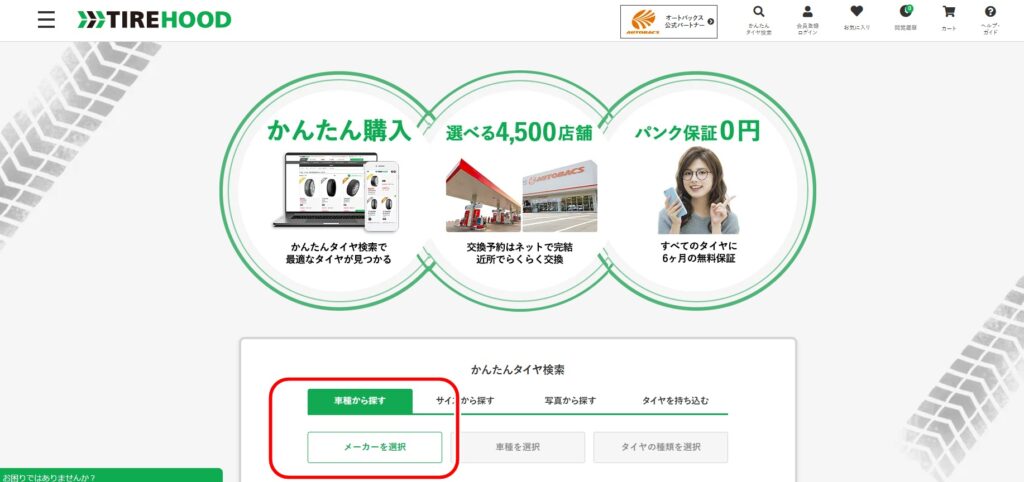
Task: Open the メーカーを選択 dropdown
Action: pyautogui.click(x=375, y=447)
